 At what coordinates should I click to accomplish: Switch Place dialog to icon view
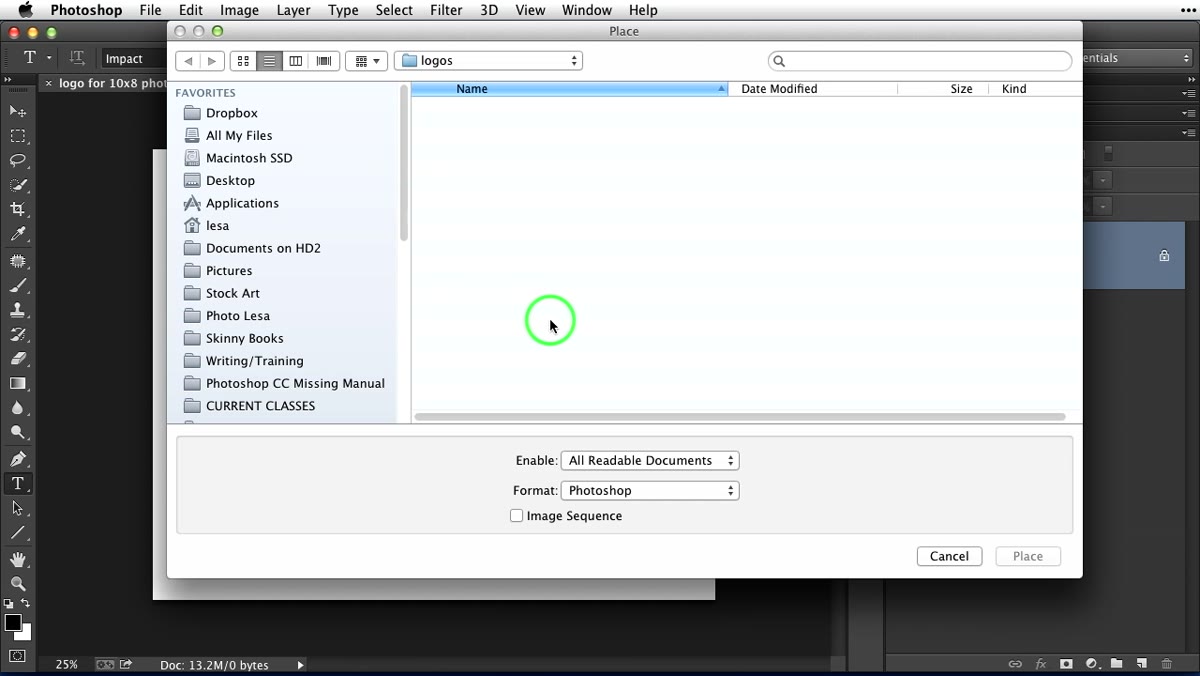pyautogui.click(x=243, y=61)
